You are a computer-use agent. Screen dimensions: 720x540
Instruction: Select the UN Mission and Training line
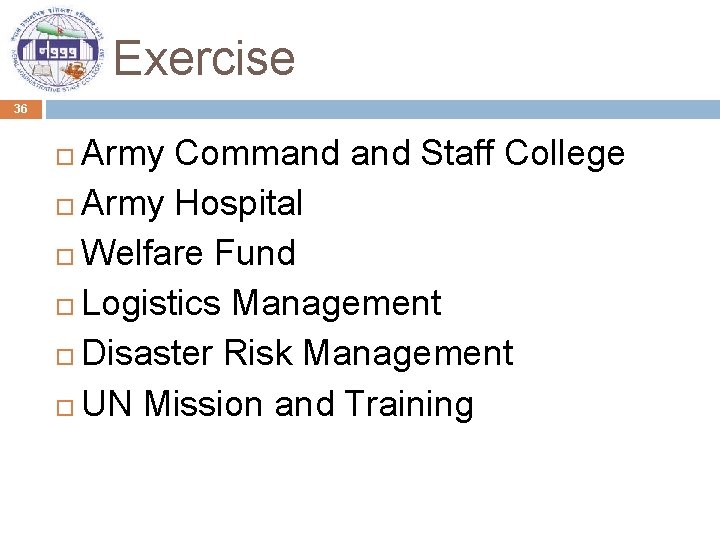pyautogui.click(x=277, y=404)
